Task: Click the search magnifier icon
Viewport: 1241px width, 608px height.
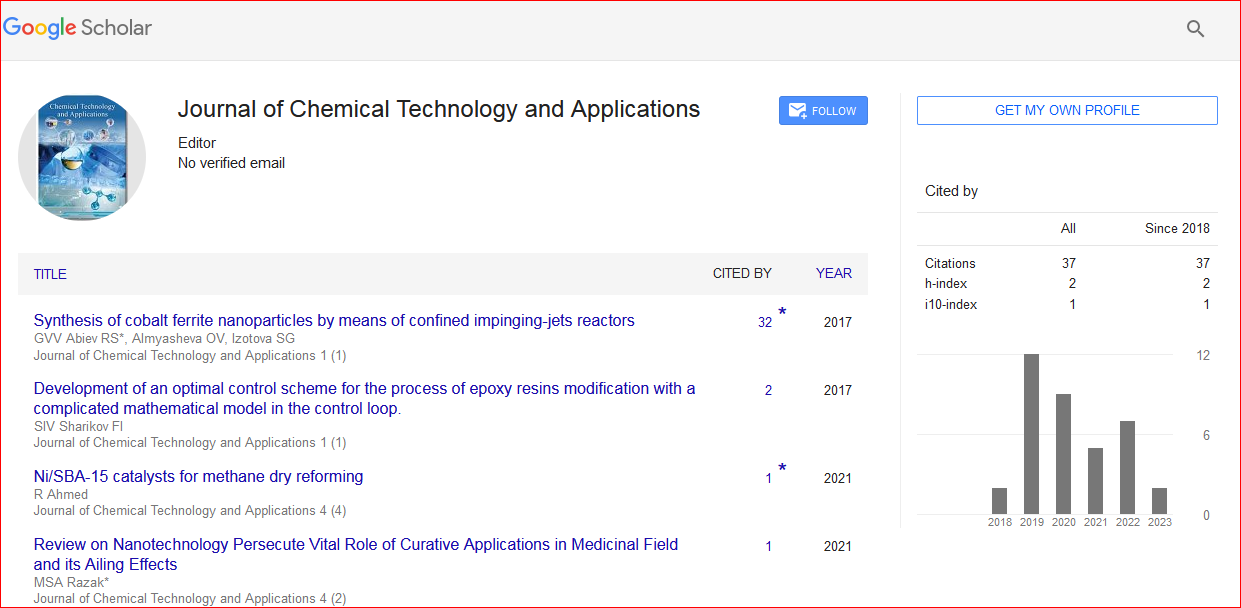Action: (1195, 29)
